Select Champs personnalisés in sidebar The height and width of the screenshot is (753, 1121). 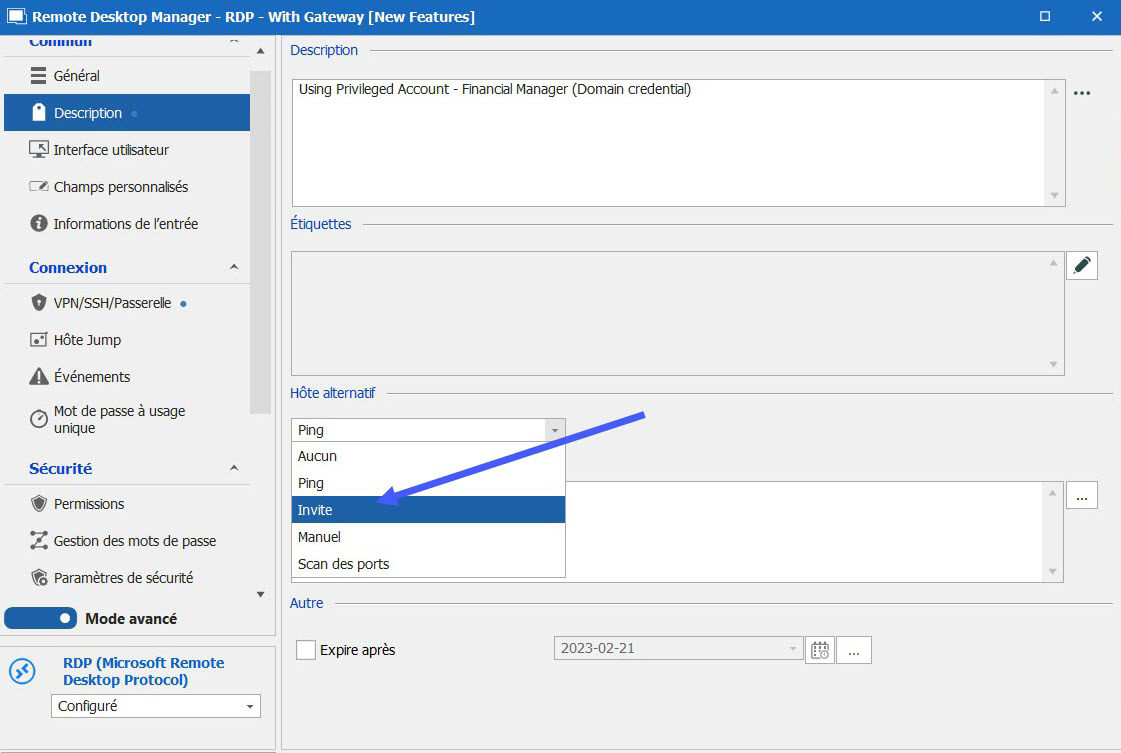[x=120, y=187]
